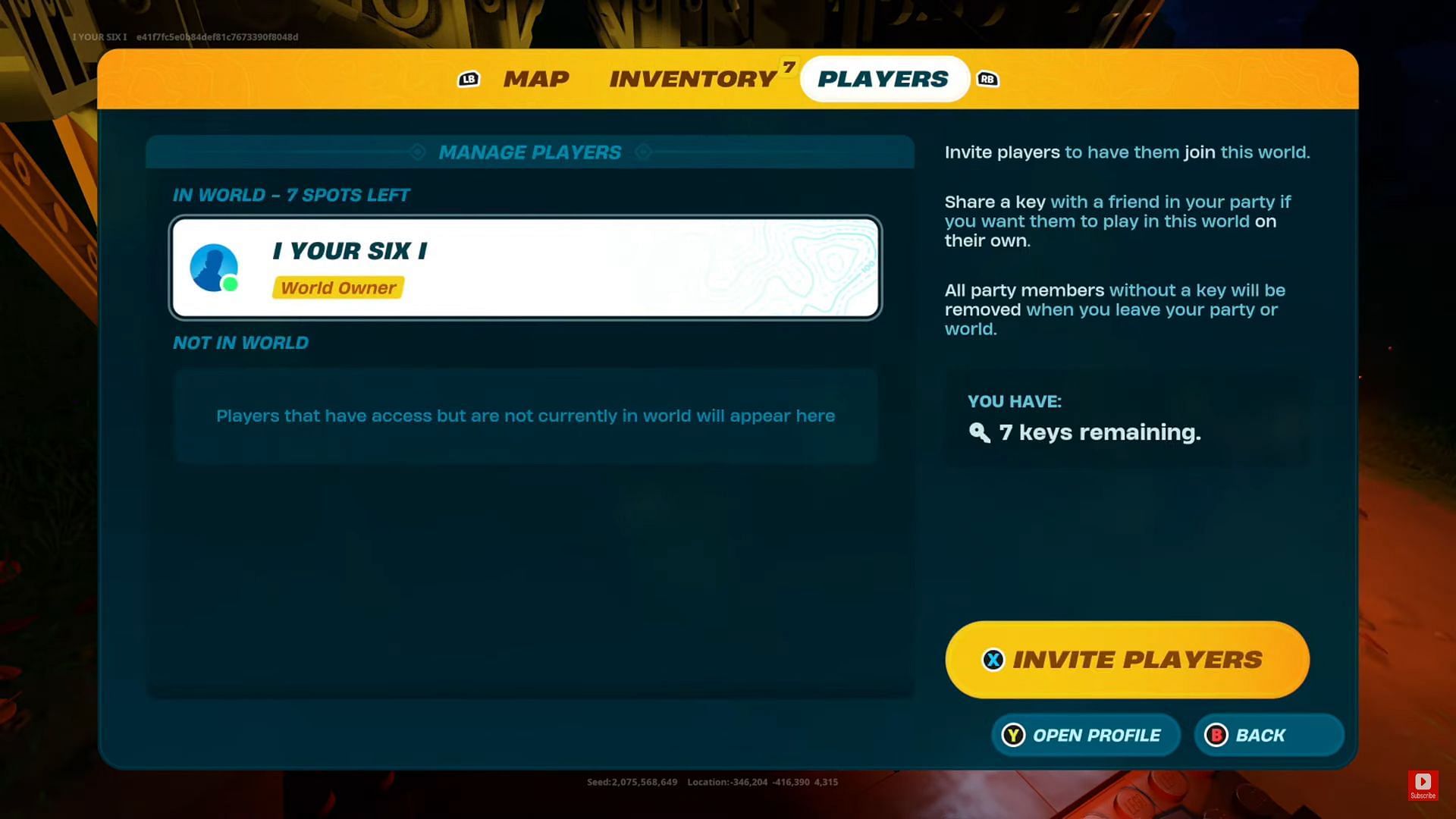1456x819 pixels.
Task: Expand IN WORLD player list section
Action: click(x=291, y=195)
